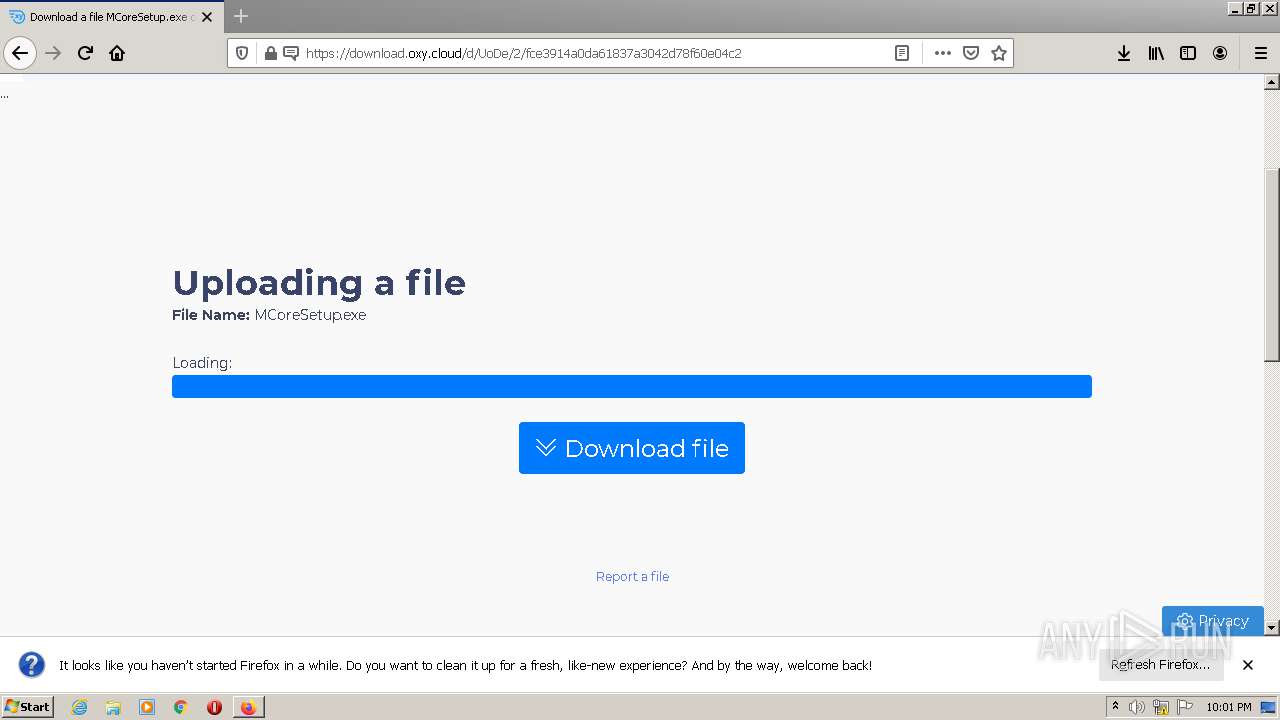The height and width of the screenshot is (720, 1280).
Task: Click the forward navigation arrow
Action: (54, 53)
